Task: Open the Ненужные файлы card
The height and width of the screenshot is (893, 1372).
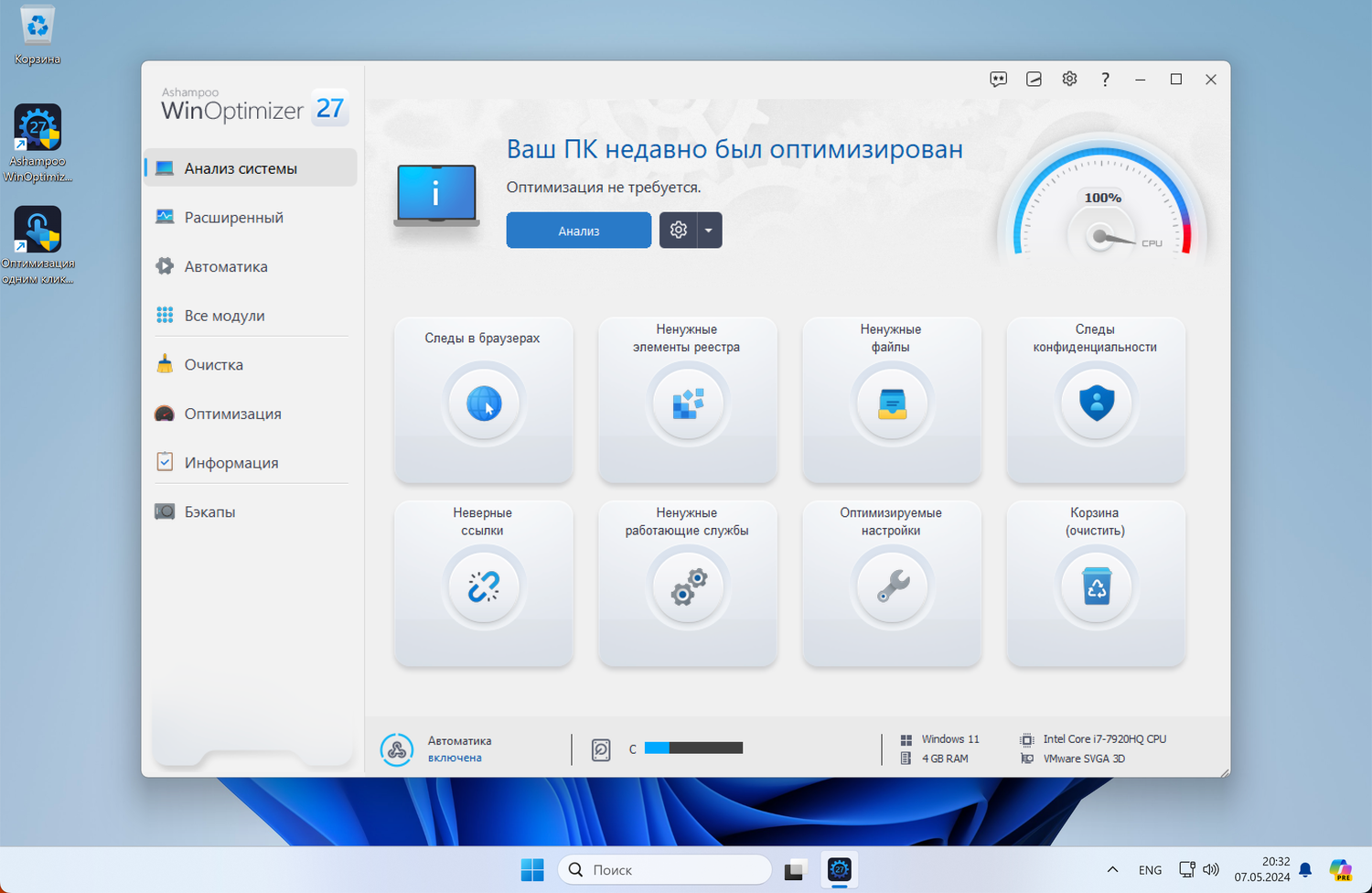Action: pos(892,400)
